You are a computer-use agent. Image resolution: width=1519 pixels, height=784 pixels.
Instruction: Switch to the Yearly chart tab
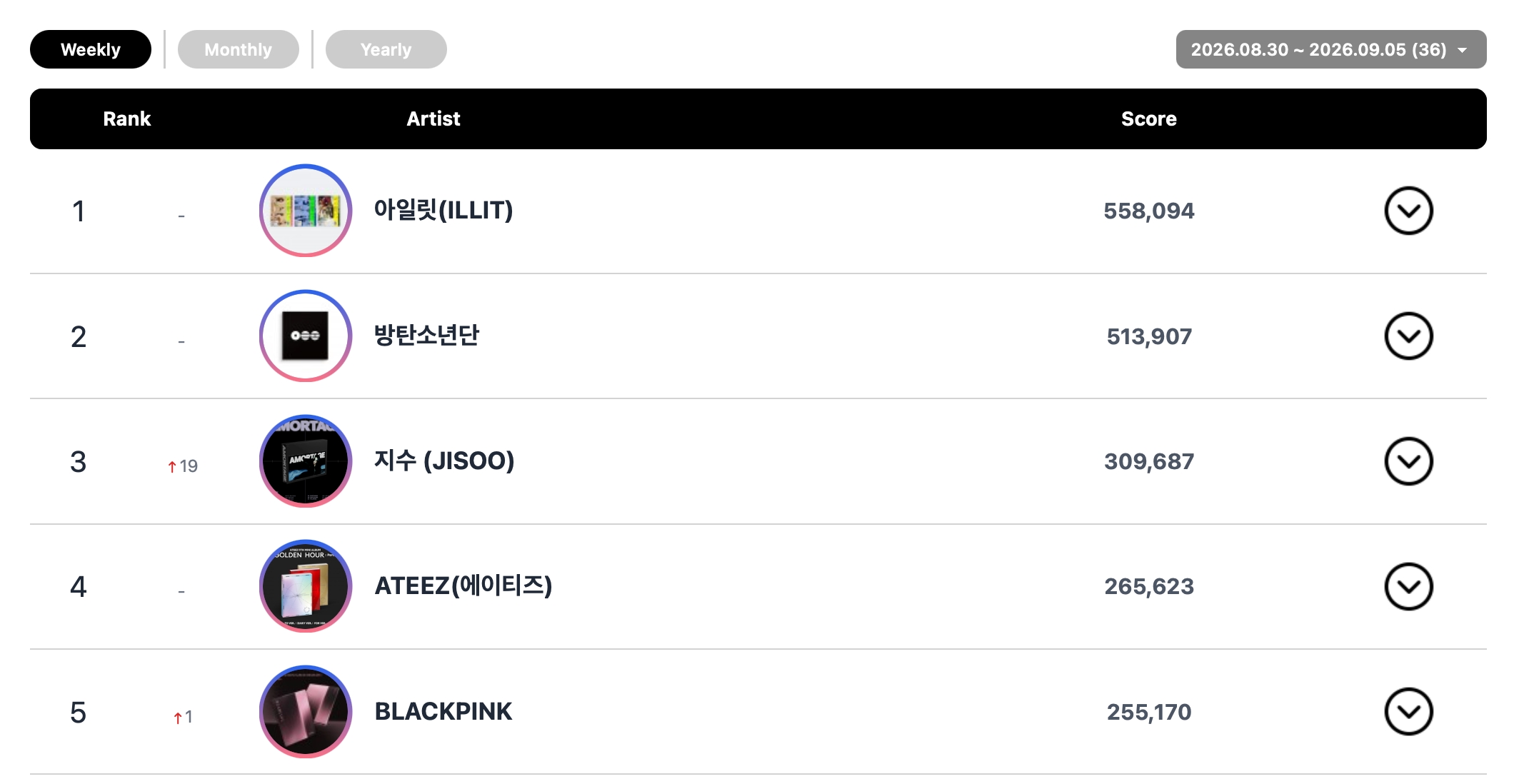tap(386, 49)
